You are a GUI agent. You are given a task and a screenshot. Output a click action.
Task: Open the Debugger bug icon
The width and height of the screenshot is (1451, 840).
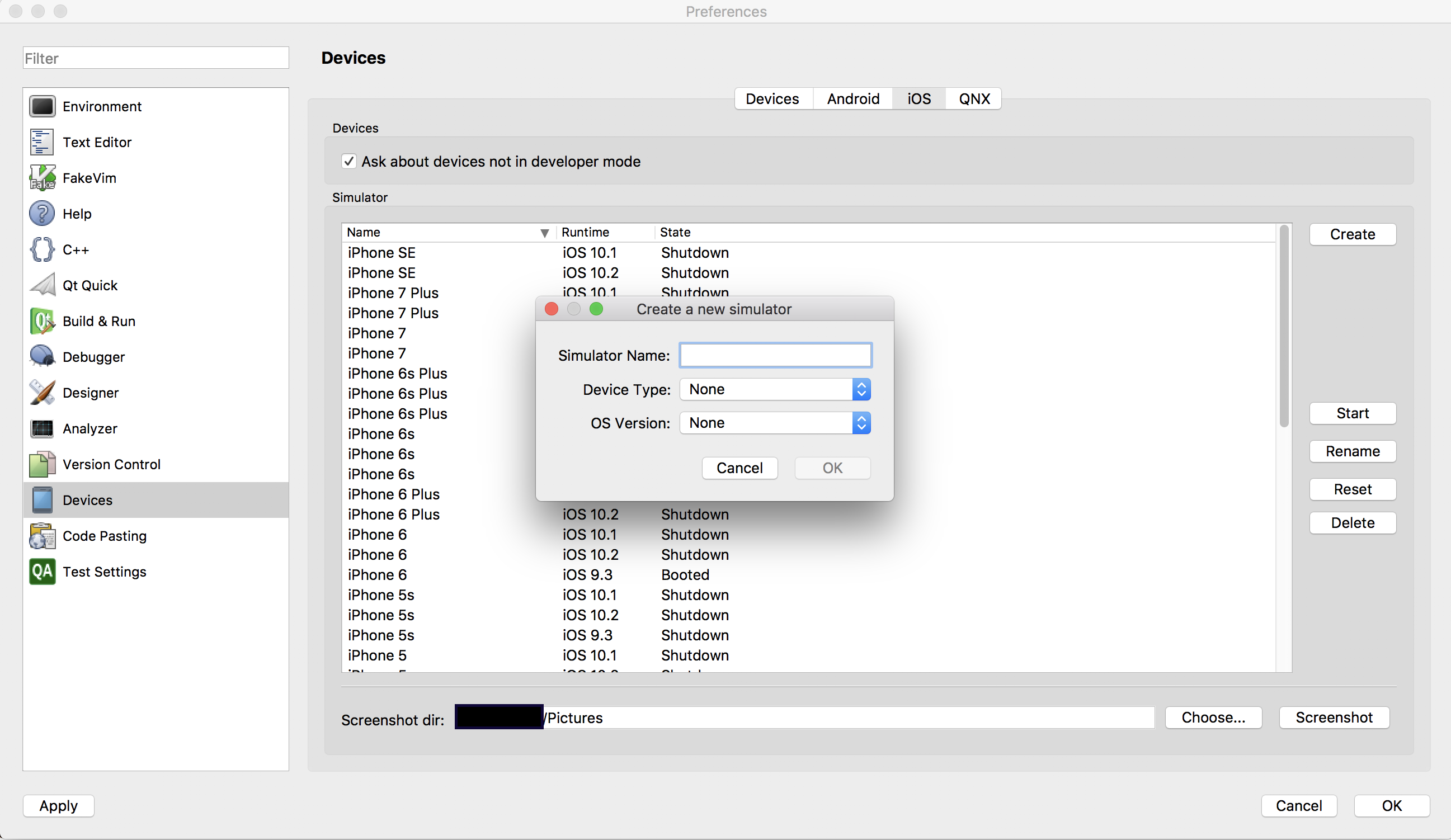pos(42,357)
